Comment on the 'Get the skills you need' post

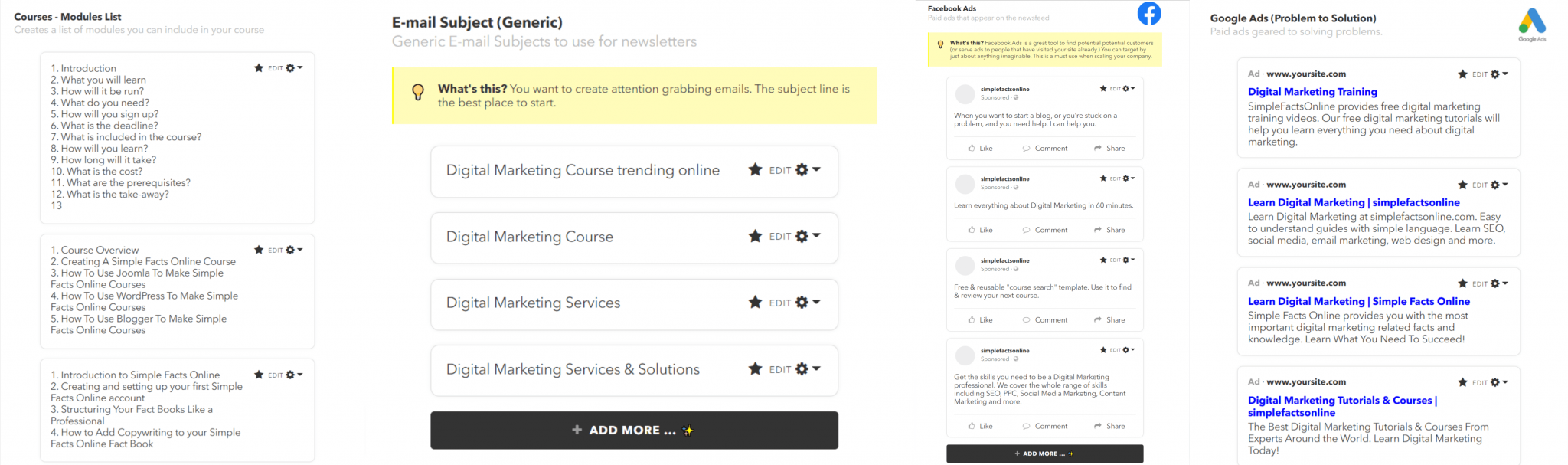tap(1045, 426)
